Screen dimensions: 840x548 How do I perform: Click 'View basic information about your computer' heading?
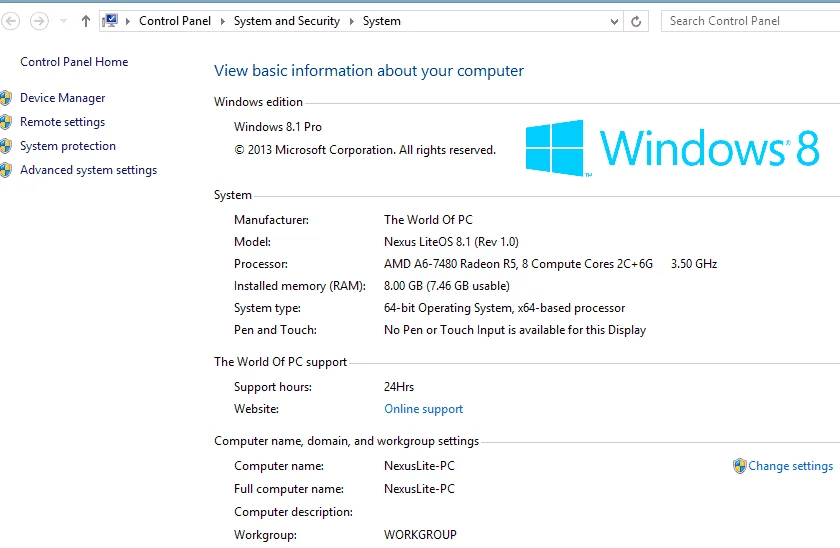[x=369, y=71]
